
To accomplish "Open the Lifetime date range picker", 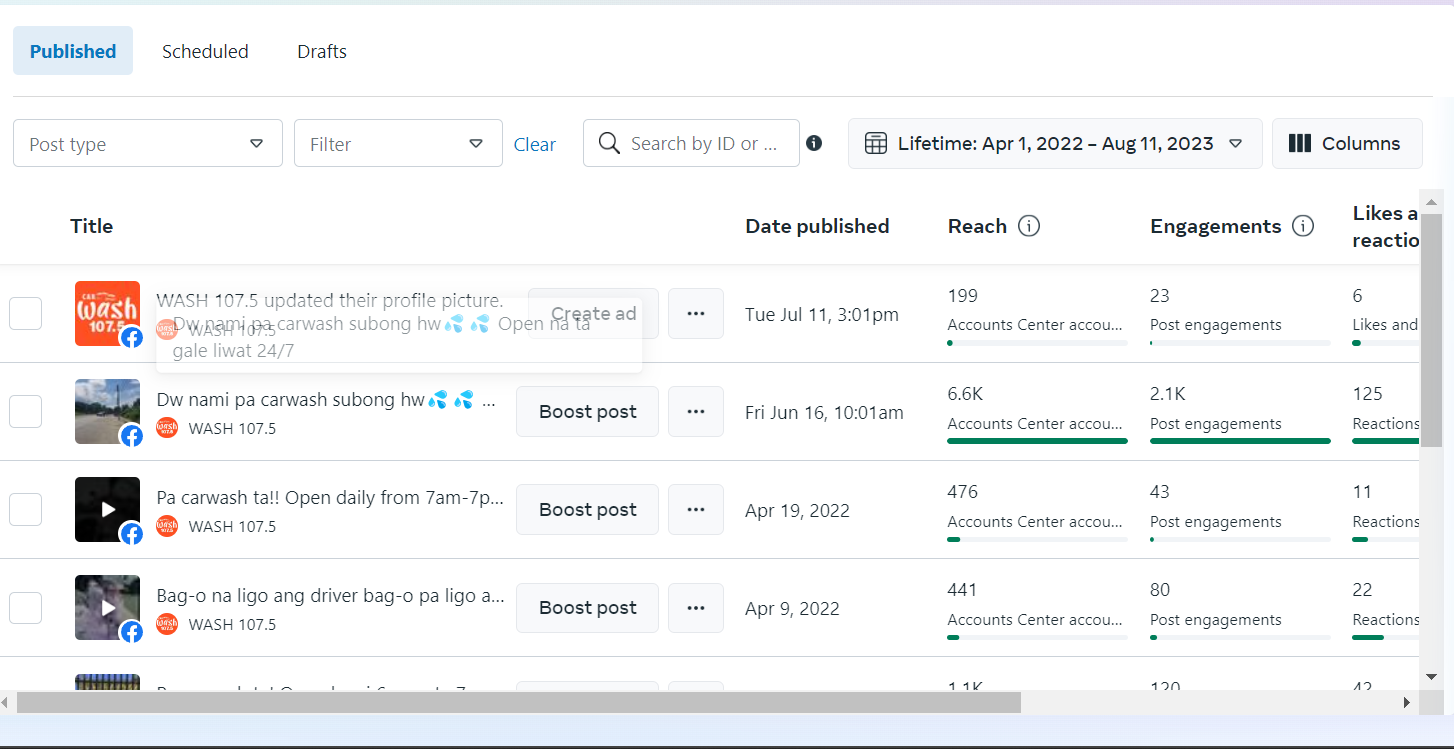I will [1055, 143].
